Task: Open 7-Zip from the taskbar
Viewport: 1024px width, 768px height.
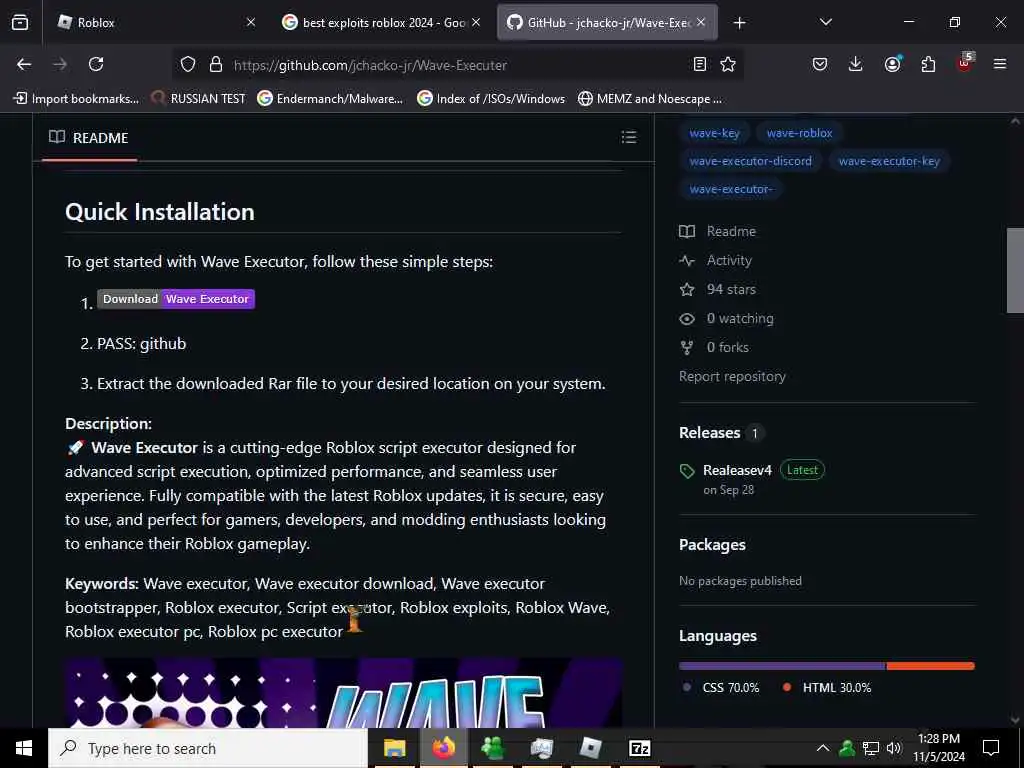Action: [639, 748]
